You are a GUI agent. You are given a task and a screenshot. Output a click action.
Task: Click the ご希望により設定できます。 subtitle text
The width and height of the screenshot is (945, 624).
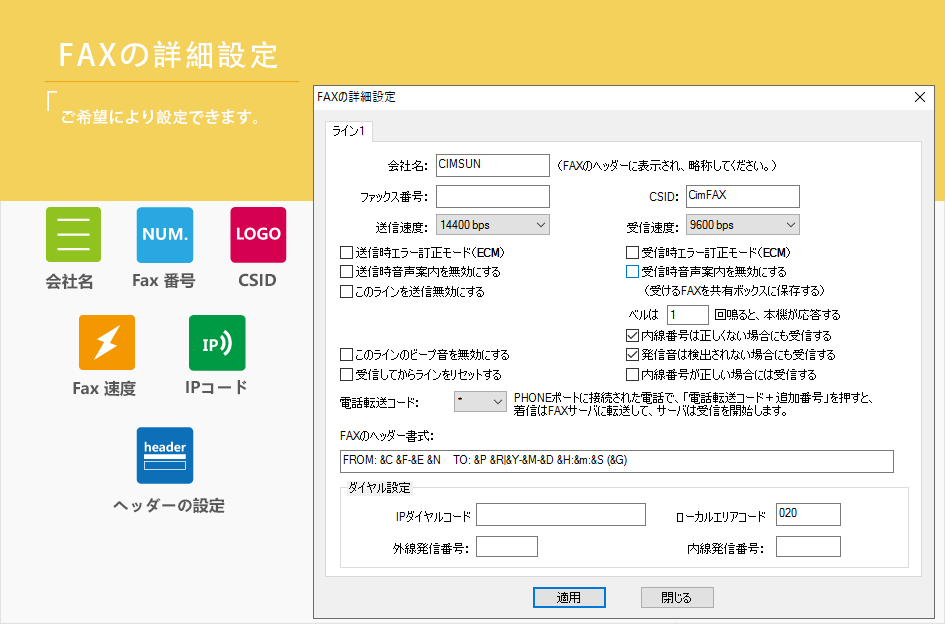161,116
